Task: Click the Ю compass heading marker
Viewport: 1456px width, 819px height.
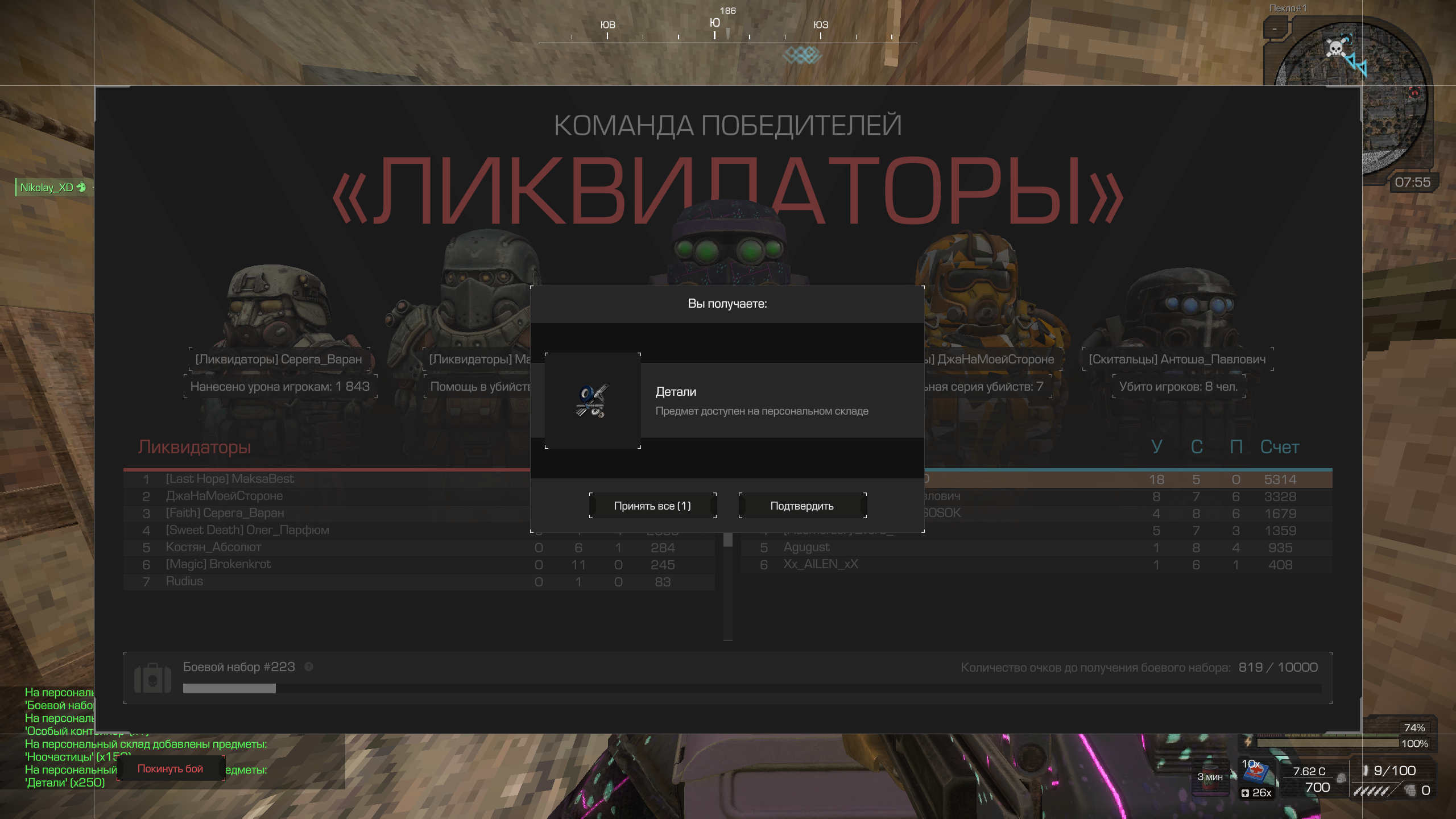Action: pos(715,23)
